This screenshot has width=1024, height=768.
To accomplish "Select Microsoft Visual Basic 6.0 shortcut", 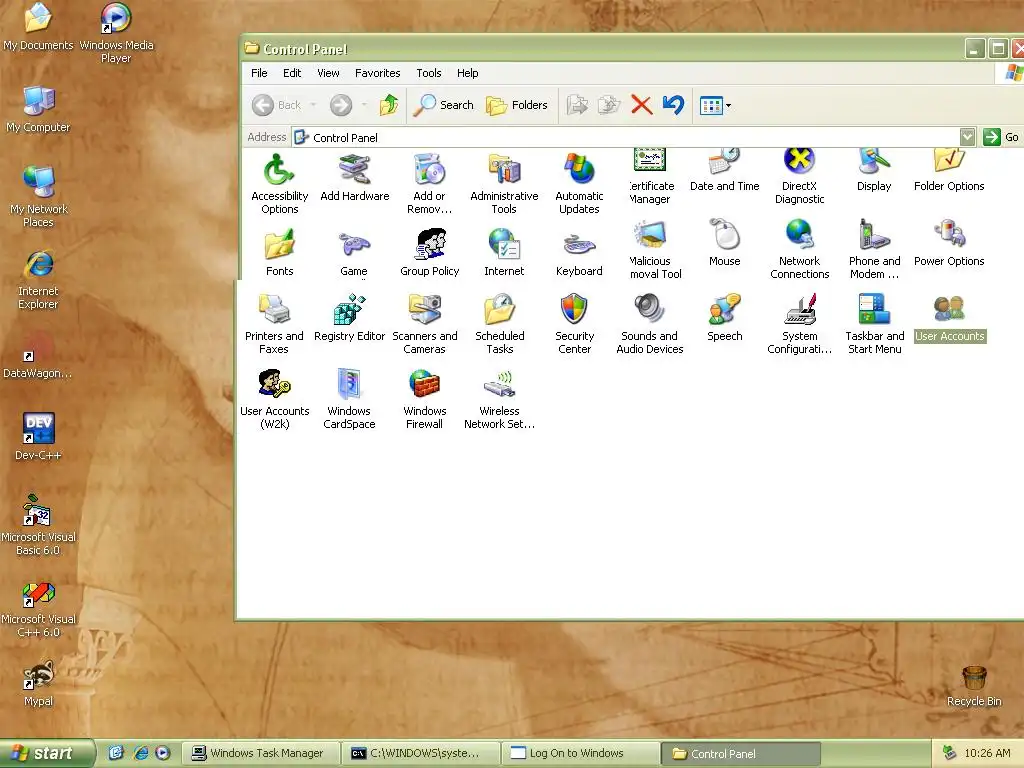I will [38, 525].
